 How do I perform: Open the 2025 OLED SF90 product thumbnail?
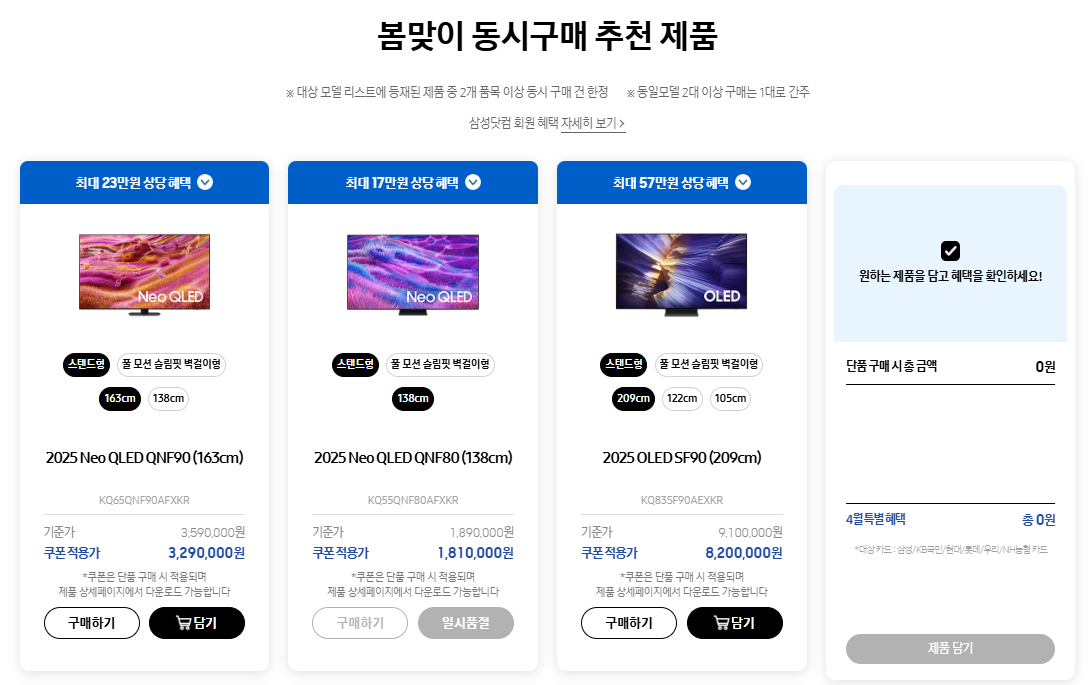click(681, 275)
